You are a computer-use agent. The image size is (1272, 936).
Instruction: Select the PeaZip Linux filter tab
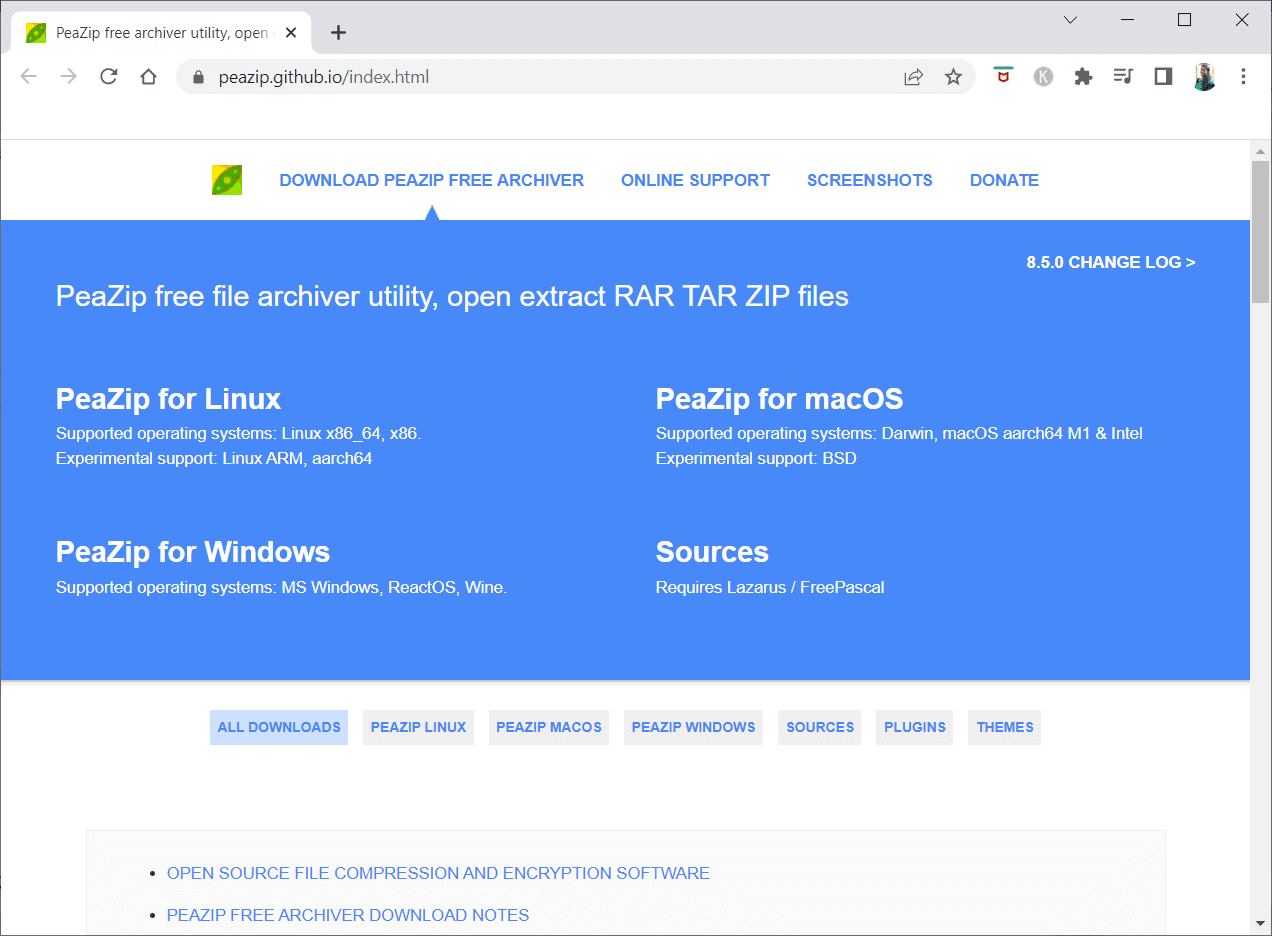(x=418, y=727)
